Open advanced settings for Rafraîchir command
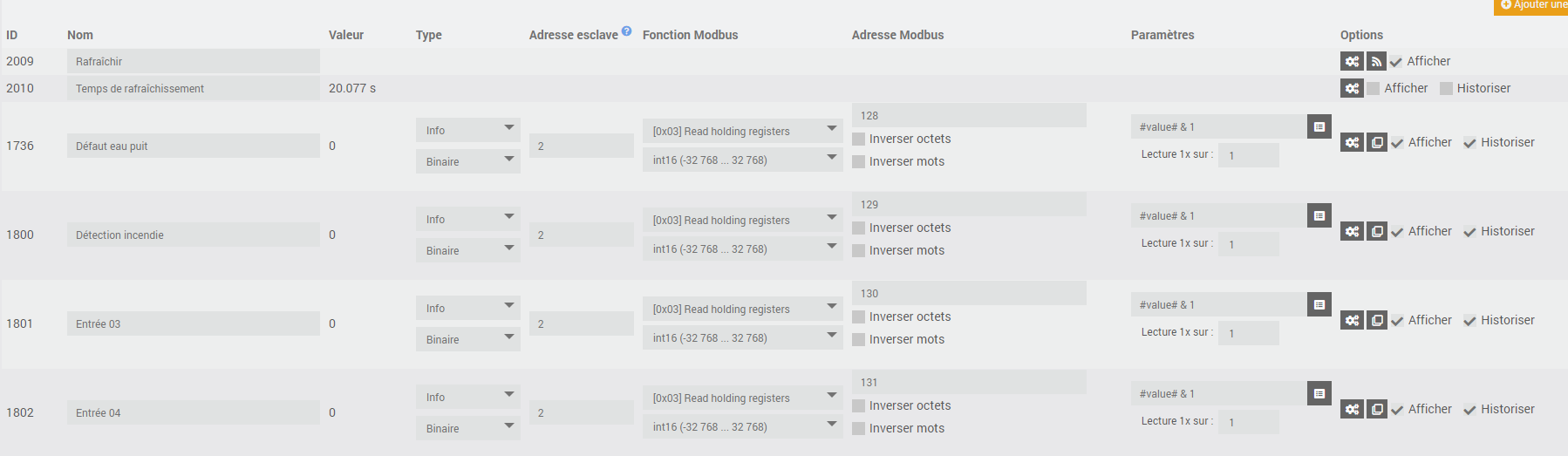 [1352, 61]
